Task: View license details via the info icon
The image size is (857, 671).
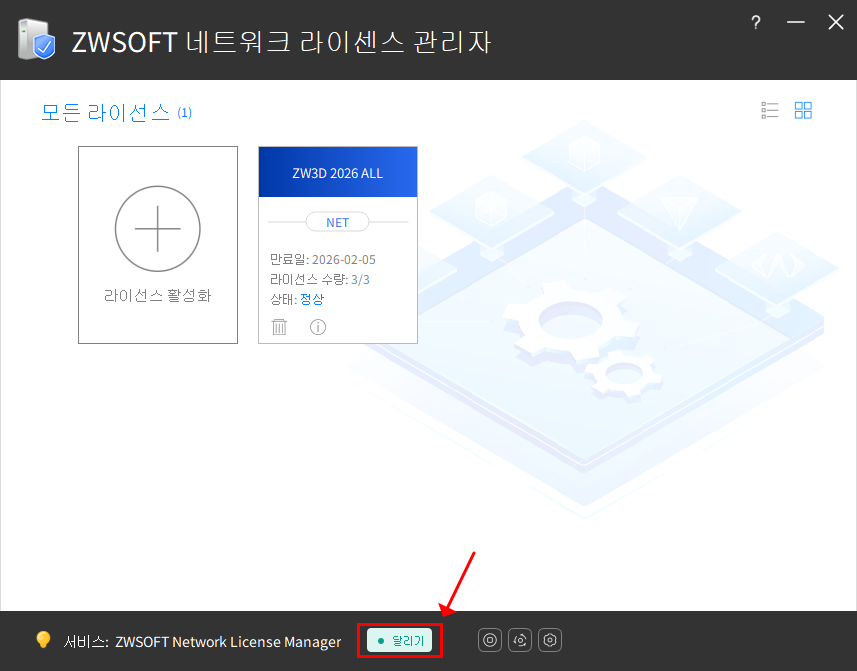Action: point(317,327)
